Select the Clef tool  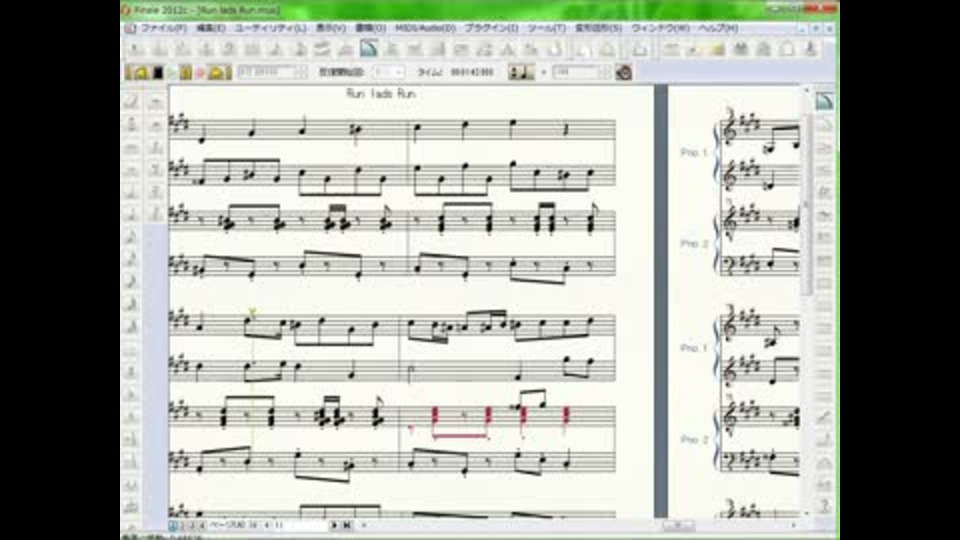pos(229,49)
